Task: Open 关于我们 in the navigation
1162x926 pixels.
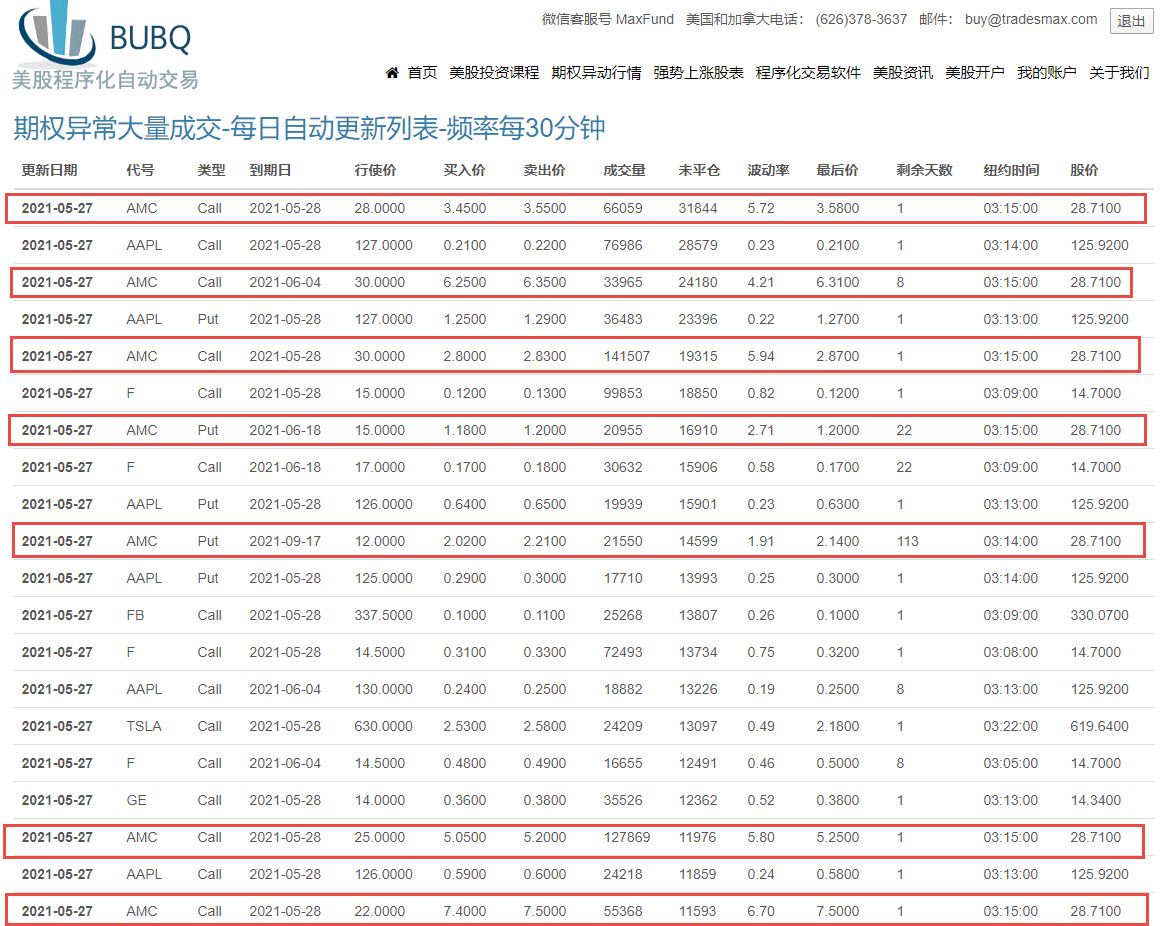Action: [1120, 73]
